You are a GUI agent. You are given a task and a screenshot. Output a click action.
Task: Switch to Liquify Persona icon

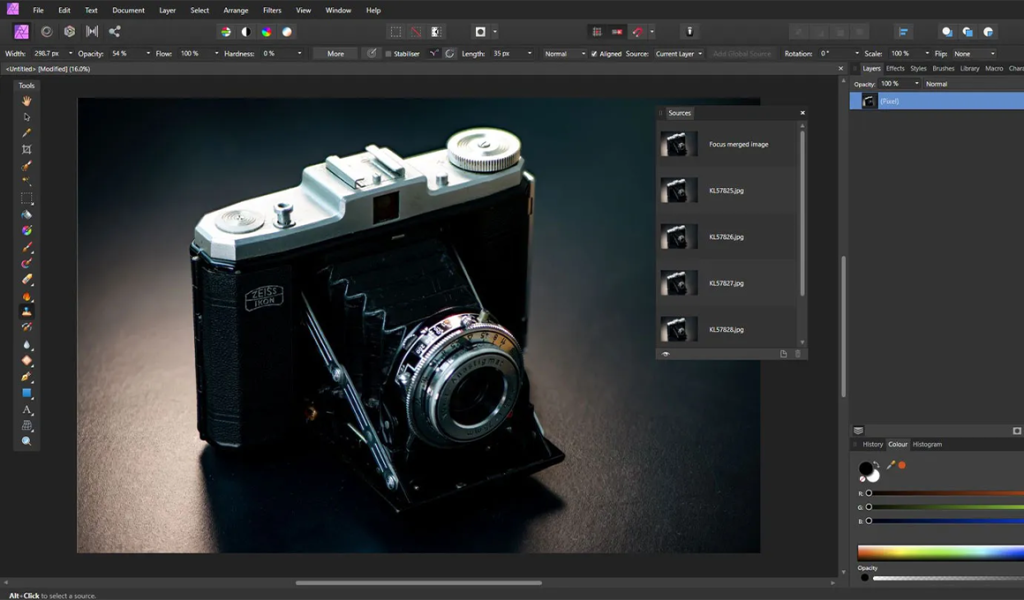(46, 31)
